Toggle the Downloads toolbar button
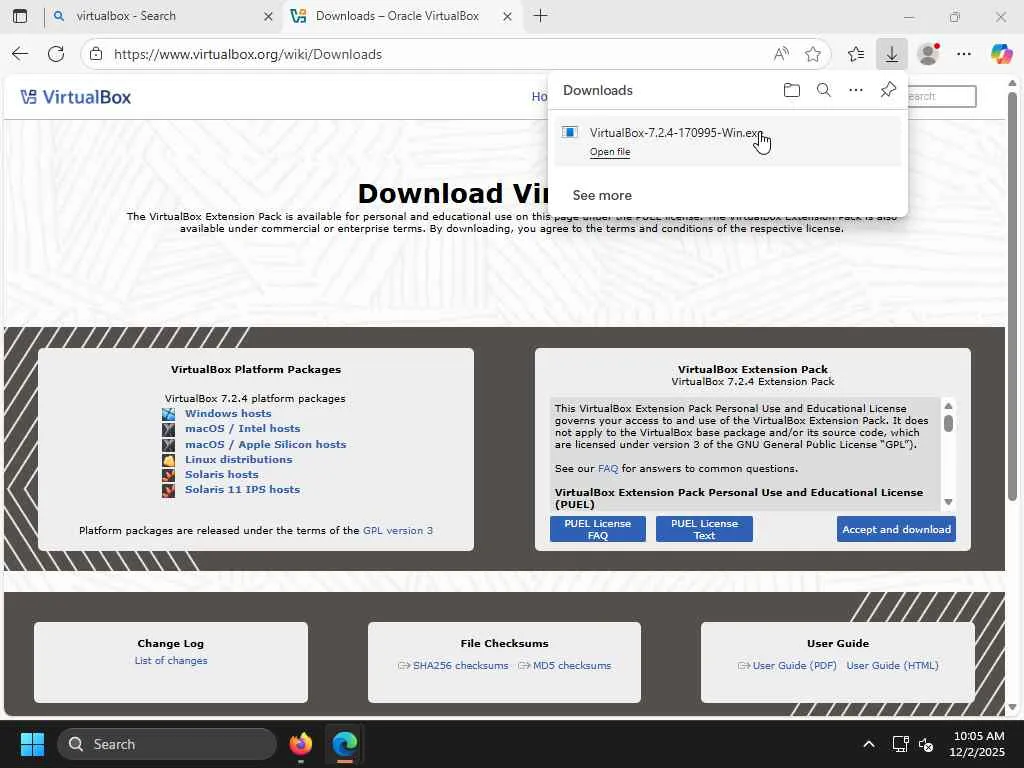Viewport: 1024px width, 768px height. tap(891, 54)
